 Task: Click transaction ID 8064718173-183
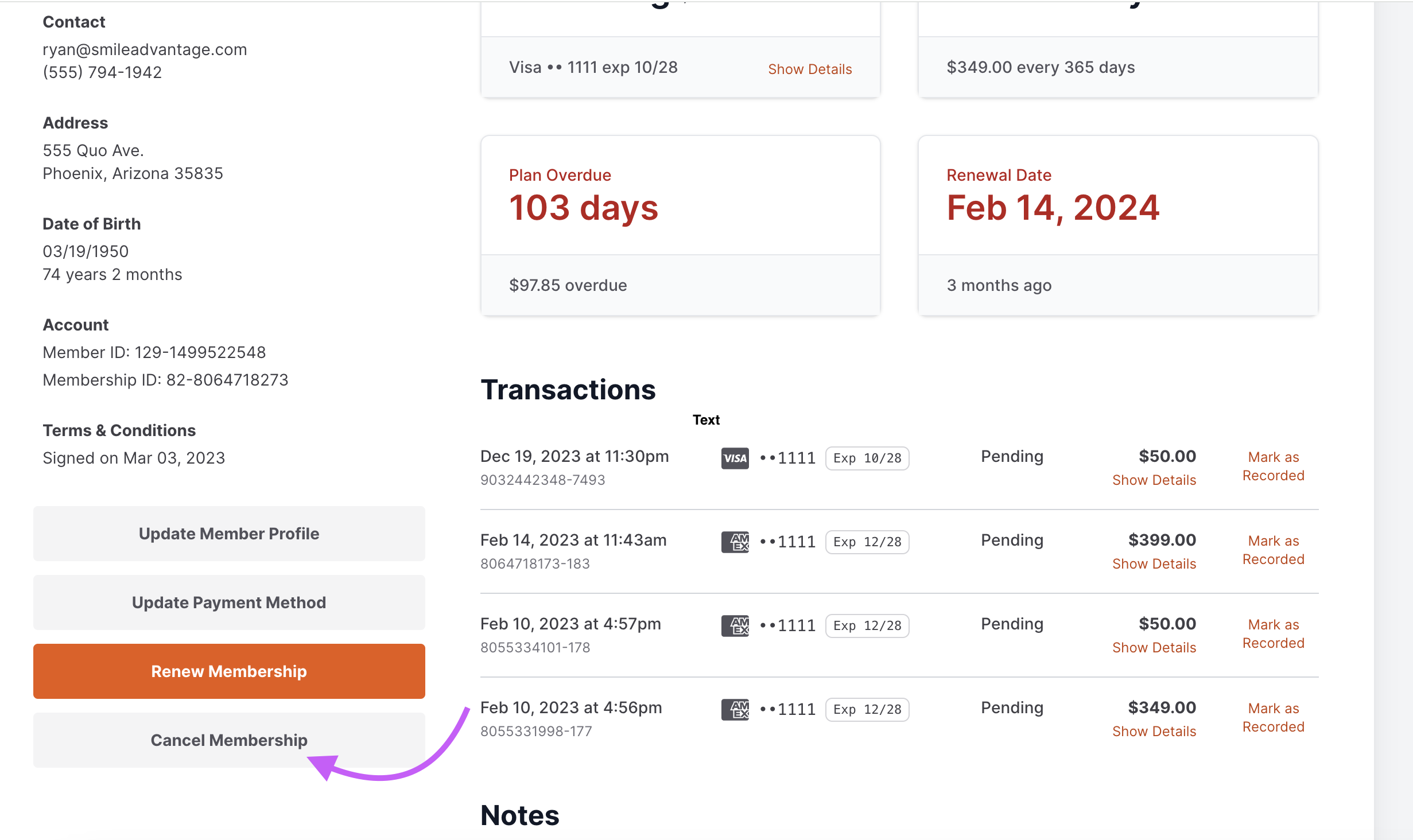coord(535,563)
